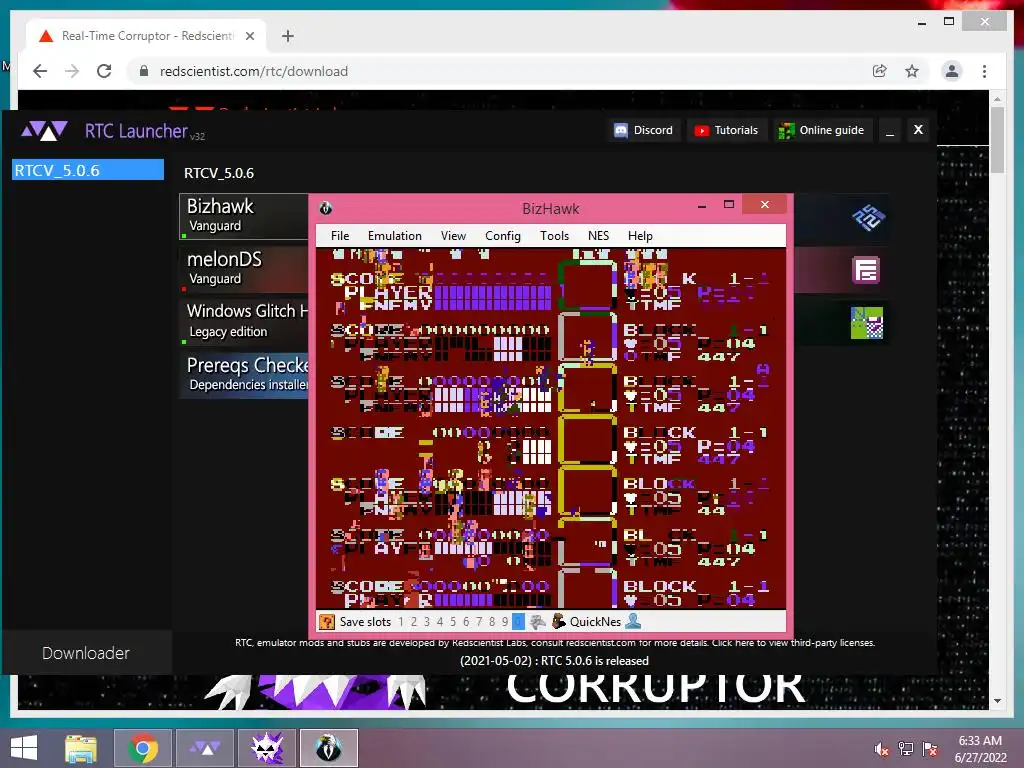
Task: Select RTCV_5.0.6 version in launcher sidebar
Action: (x=88, y=170)
